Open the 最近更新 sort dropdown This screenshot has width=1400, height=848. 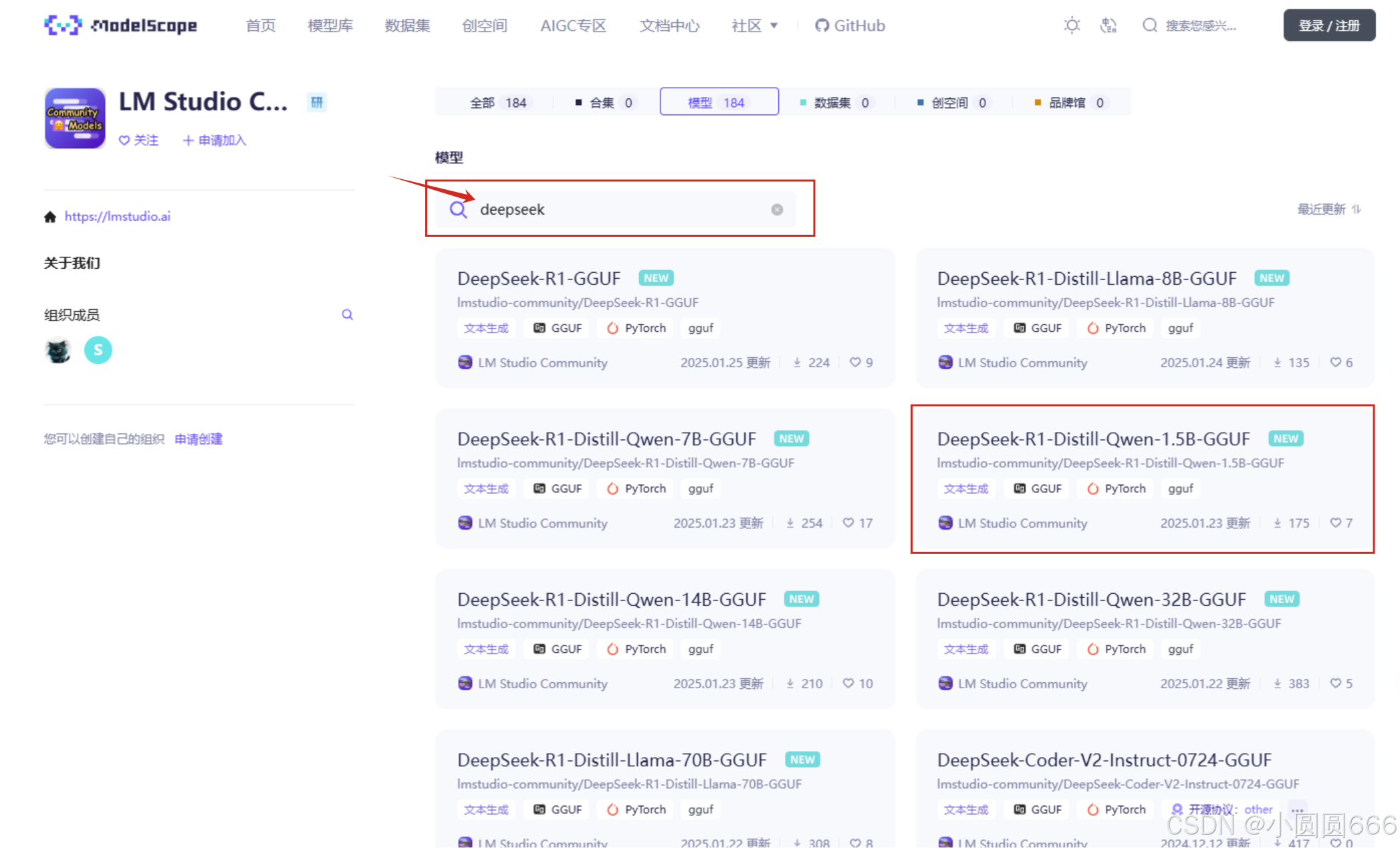[x=1328, y=209]
